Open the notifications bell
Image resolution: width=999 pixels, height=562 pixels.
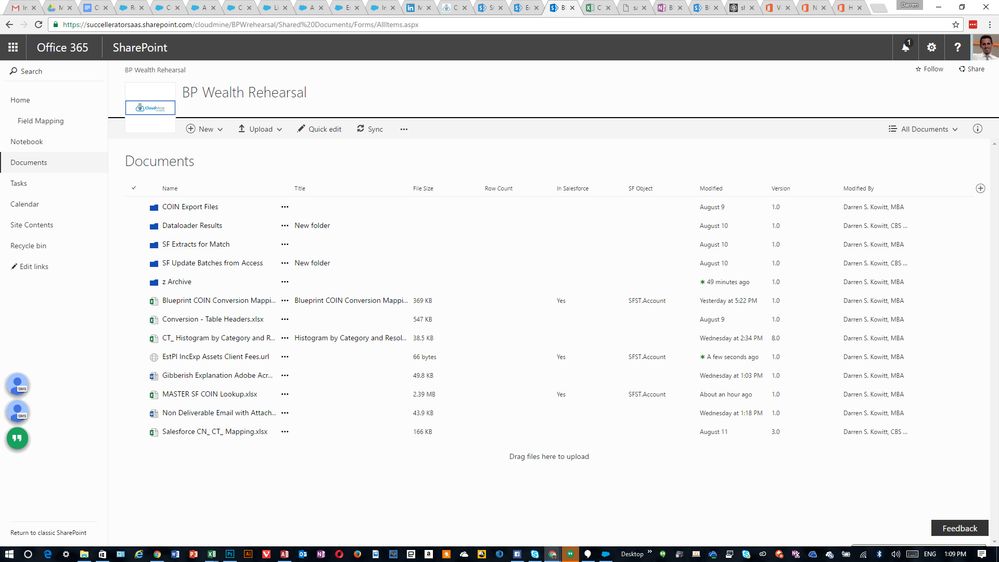(x=905, y=47)
